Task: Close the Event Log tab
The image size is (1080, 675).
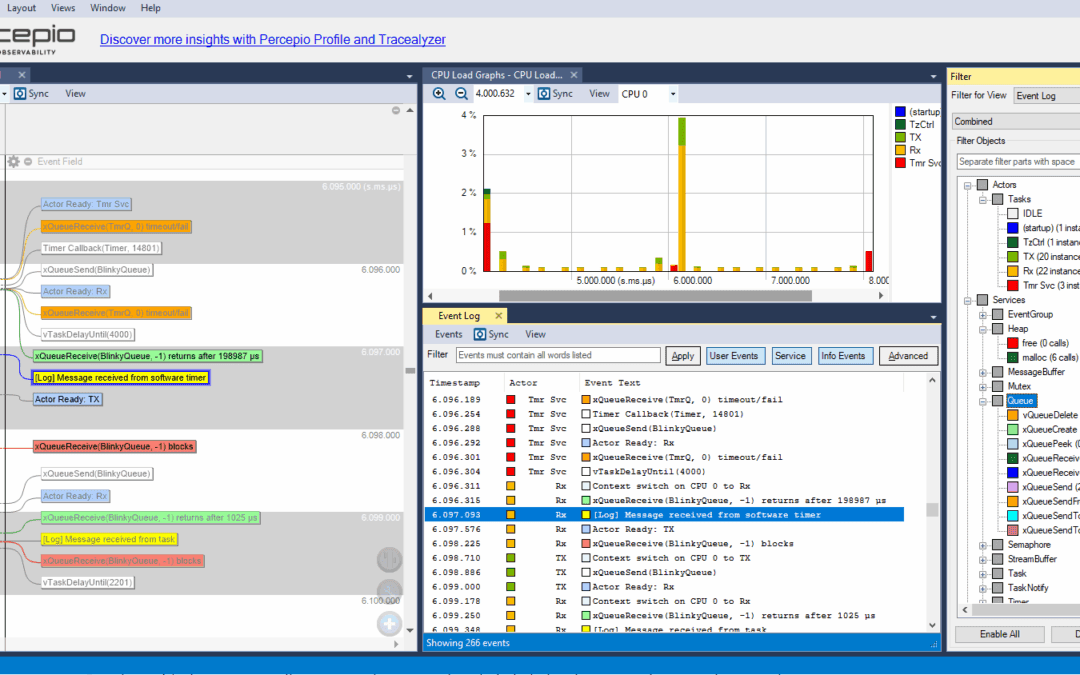Action: [499, 315]
